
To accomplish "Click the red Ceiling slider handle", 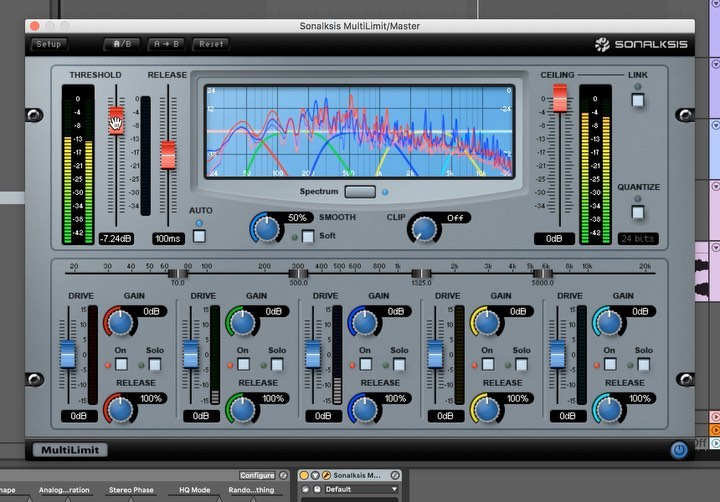I will click(x=560, y=98).
